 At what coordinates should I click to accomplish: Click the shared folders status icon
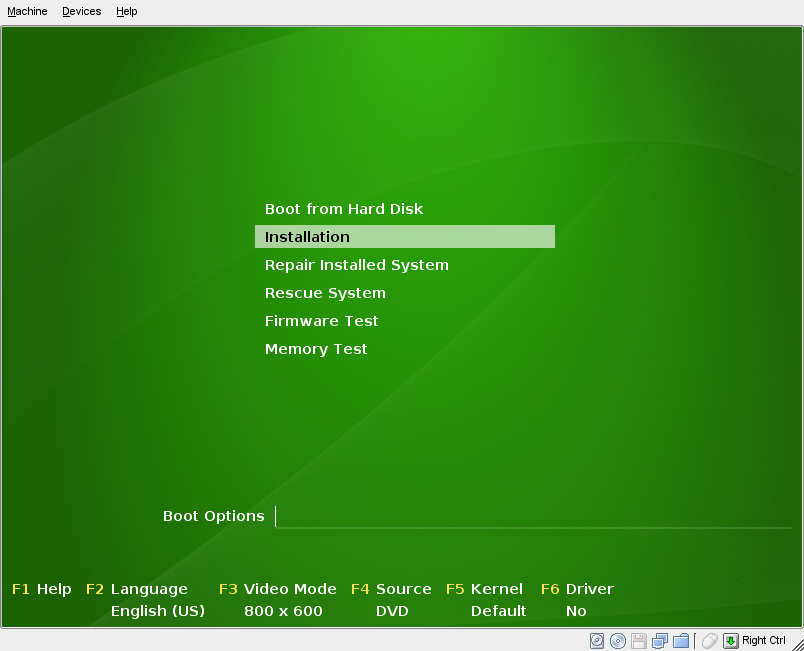click(681, 640)
